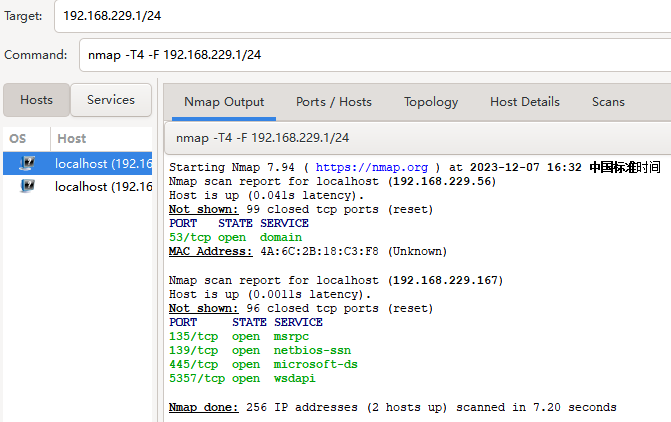Click the MAC Address output line

pos(308,251)
